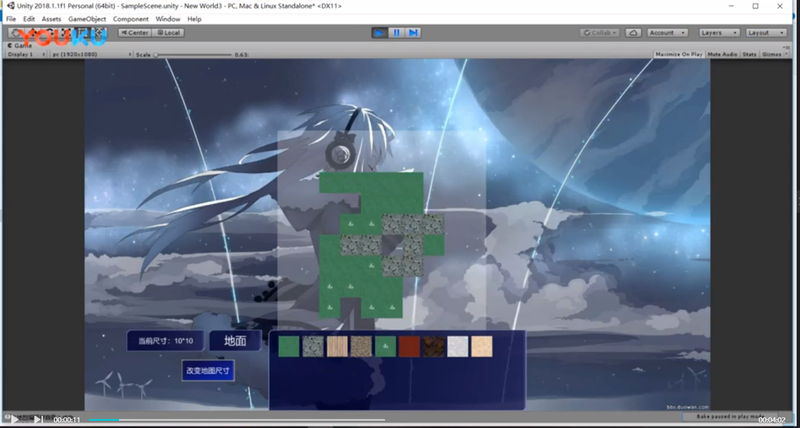Toggle Maximize On Play
This screenshot has width=800, height=428.
pyautogui.click(x=679, y=54)
